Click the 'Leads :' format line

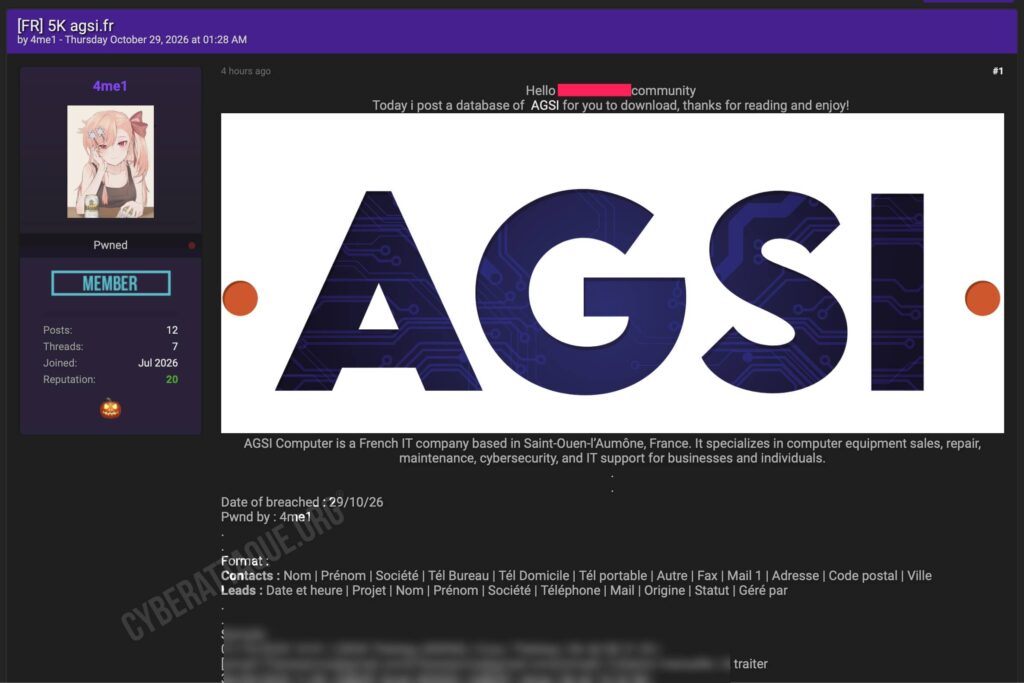coord(504,590)
